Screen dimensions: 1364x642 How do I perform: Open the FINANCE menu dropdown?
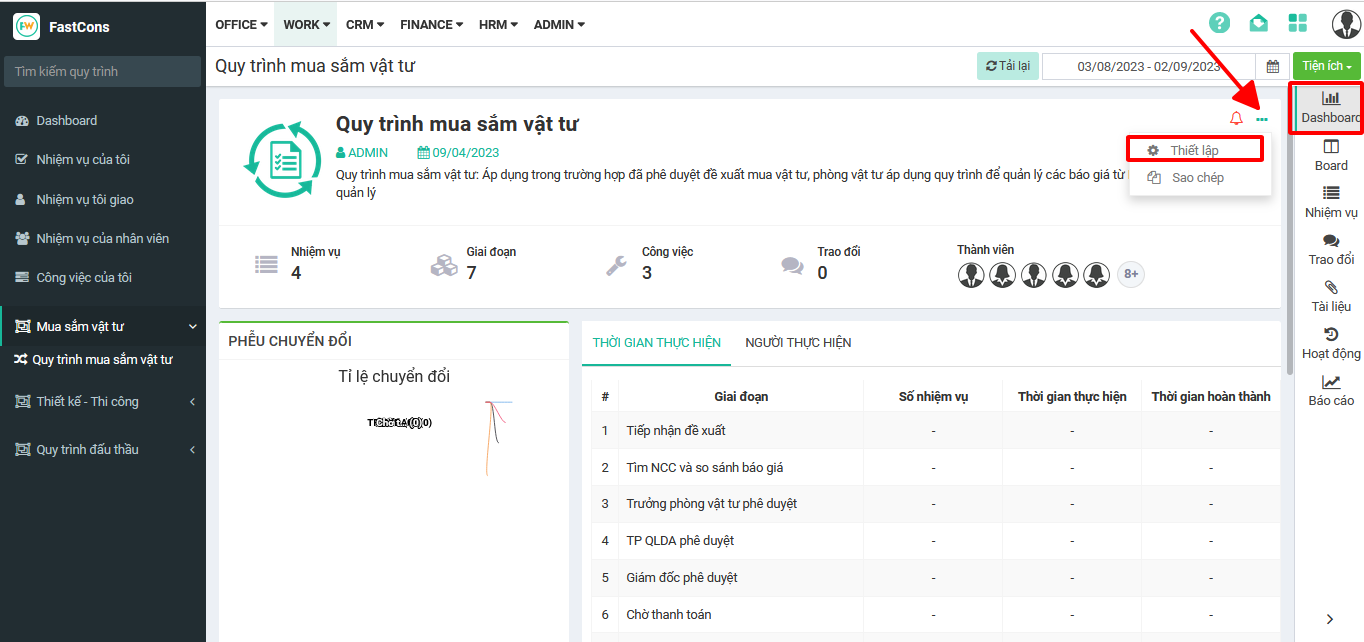431,24
